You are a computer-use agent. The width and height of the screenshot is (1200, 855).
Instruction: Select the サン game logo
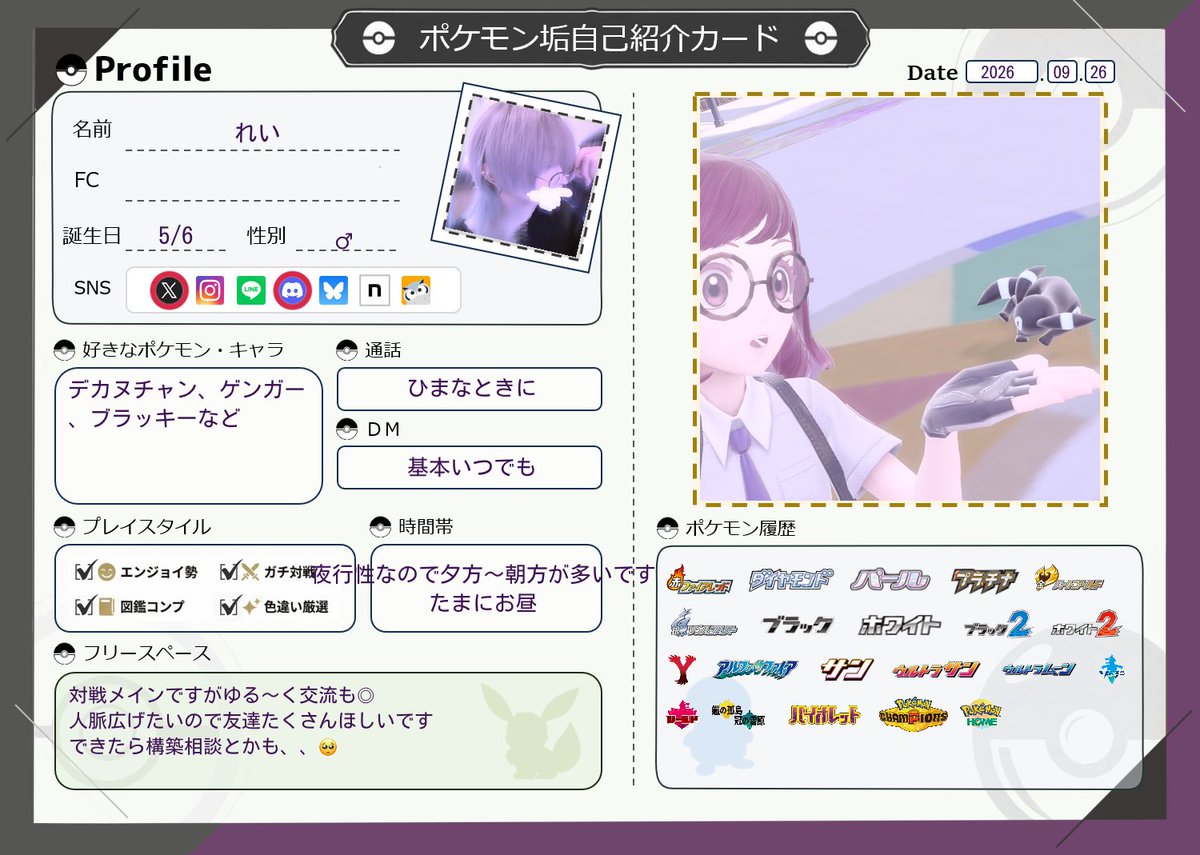point(848,669)
